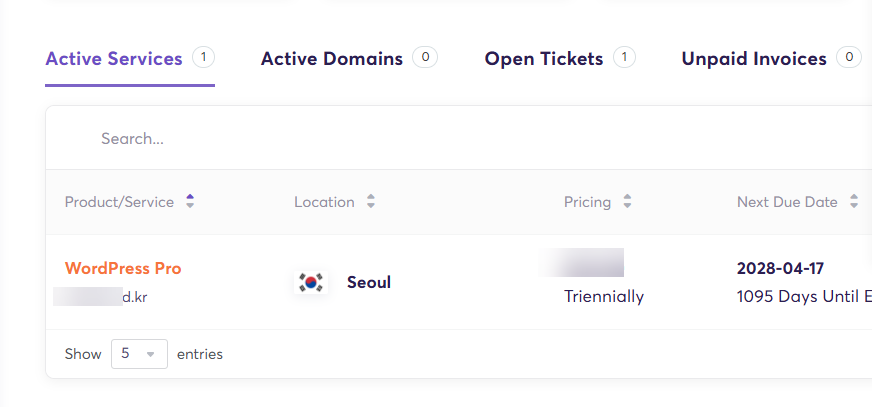This screenshot has height=407, width=872.
Task: Open the WordPress Pro service link
Action: [123, 269]
